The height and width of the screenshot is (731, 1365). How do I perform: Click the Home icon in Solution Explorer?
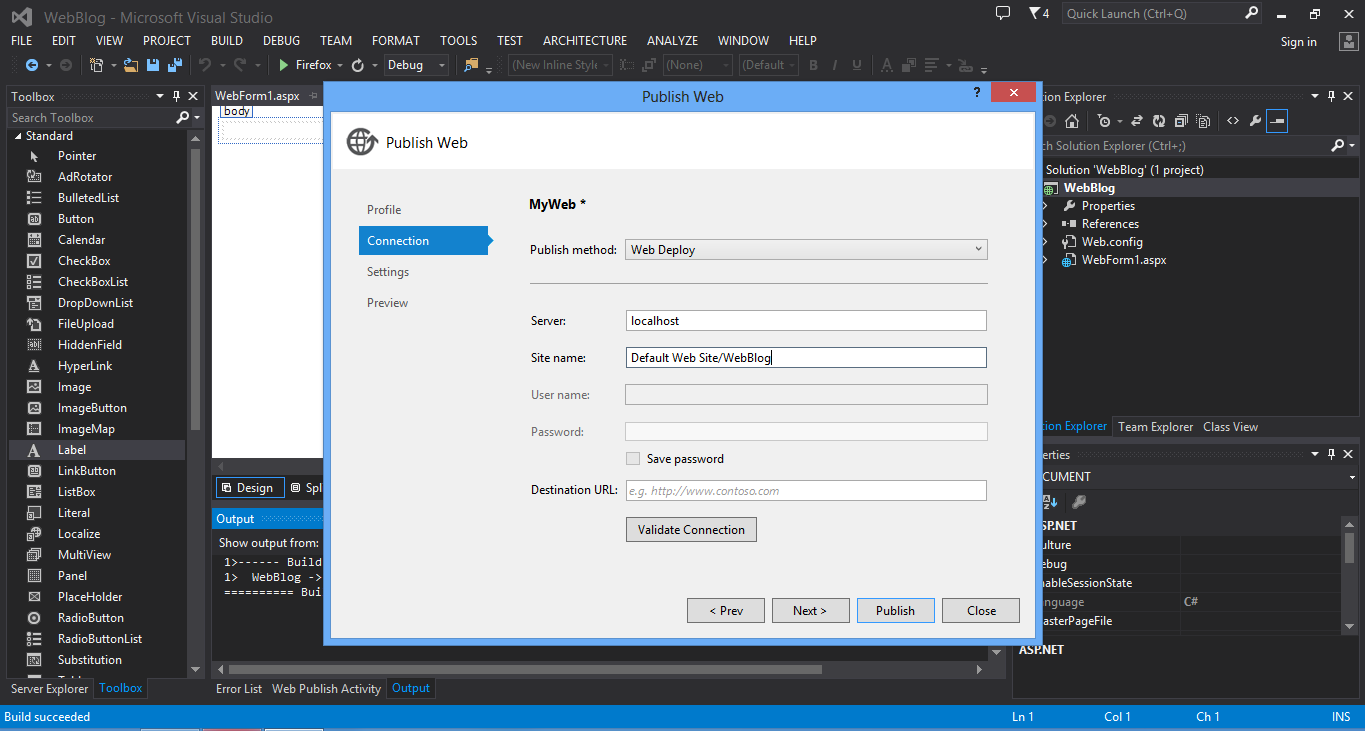click(1072, 121)
